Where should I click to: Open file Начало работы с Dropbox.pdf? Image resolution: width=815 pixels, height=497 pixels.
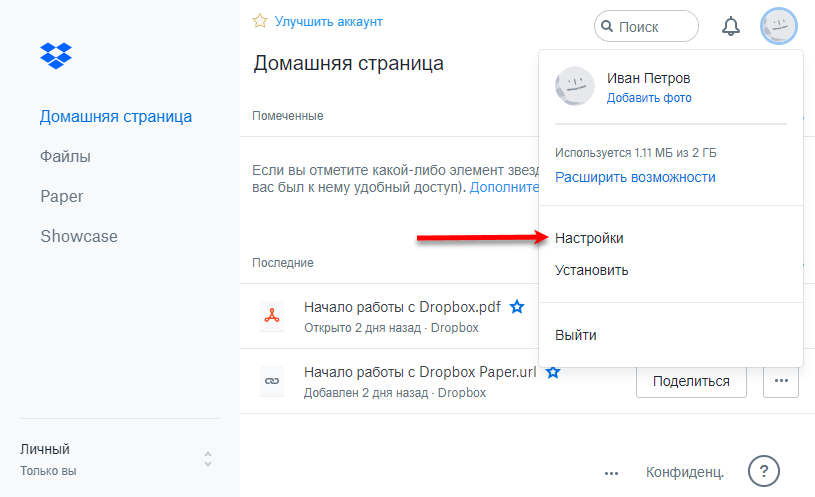(x=402, y=307)
